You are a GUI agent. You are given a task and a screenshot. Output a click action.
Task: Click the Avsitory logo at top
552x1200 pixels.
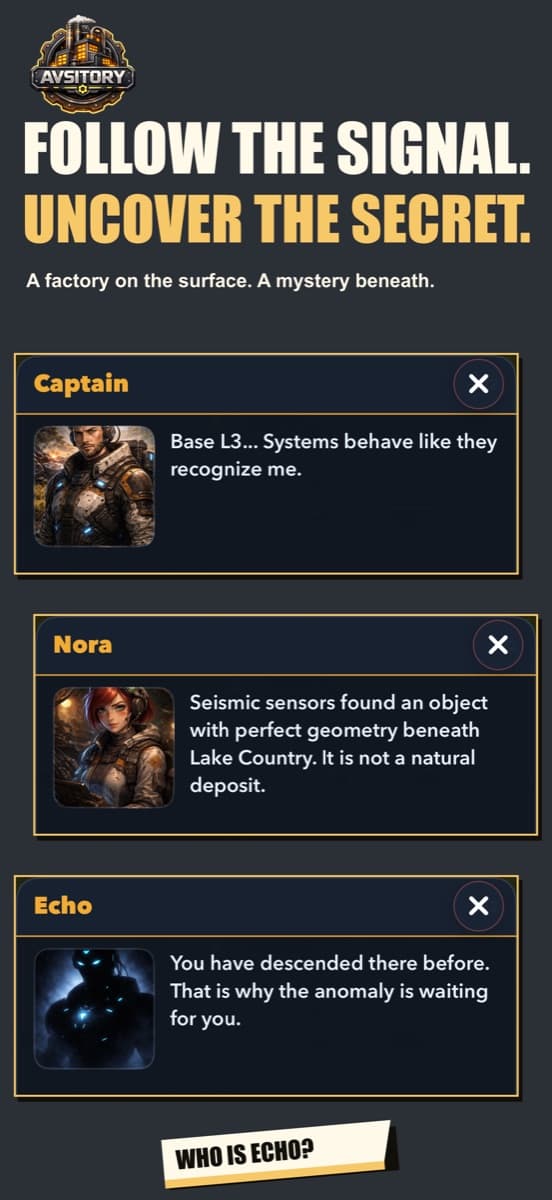(83, 65)
